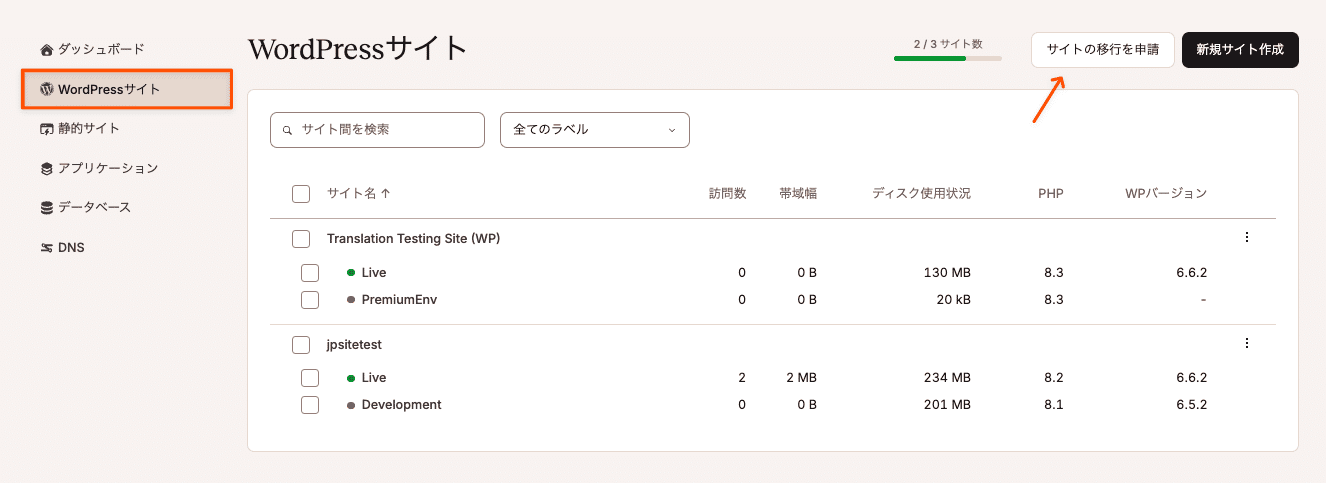Check the select-all checkbox beside サイト名

[301, 194]
